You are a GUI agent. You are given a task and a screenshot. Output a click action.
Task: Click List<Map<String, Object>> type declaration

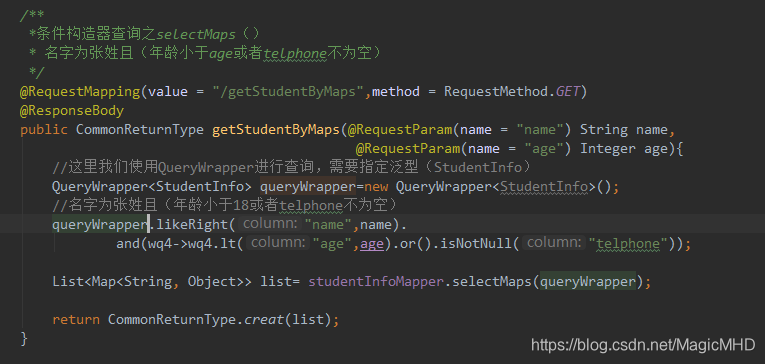[x=152, y=282]
